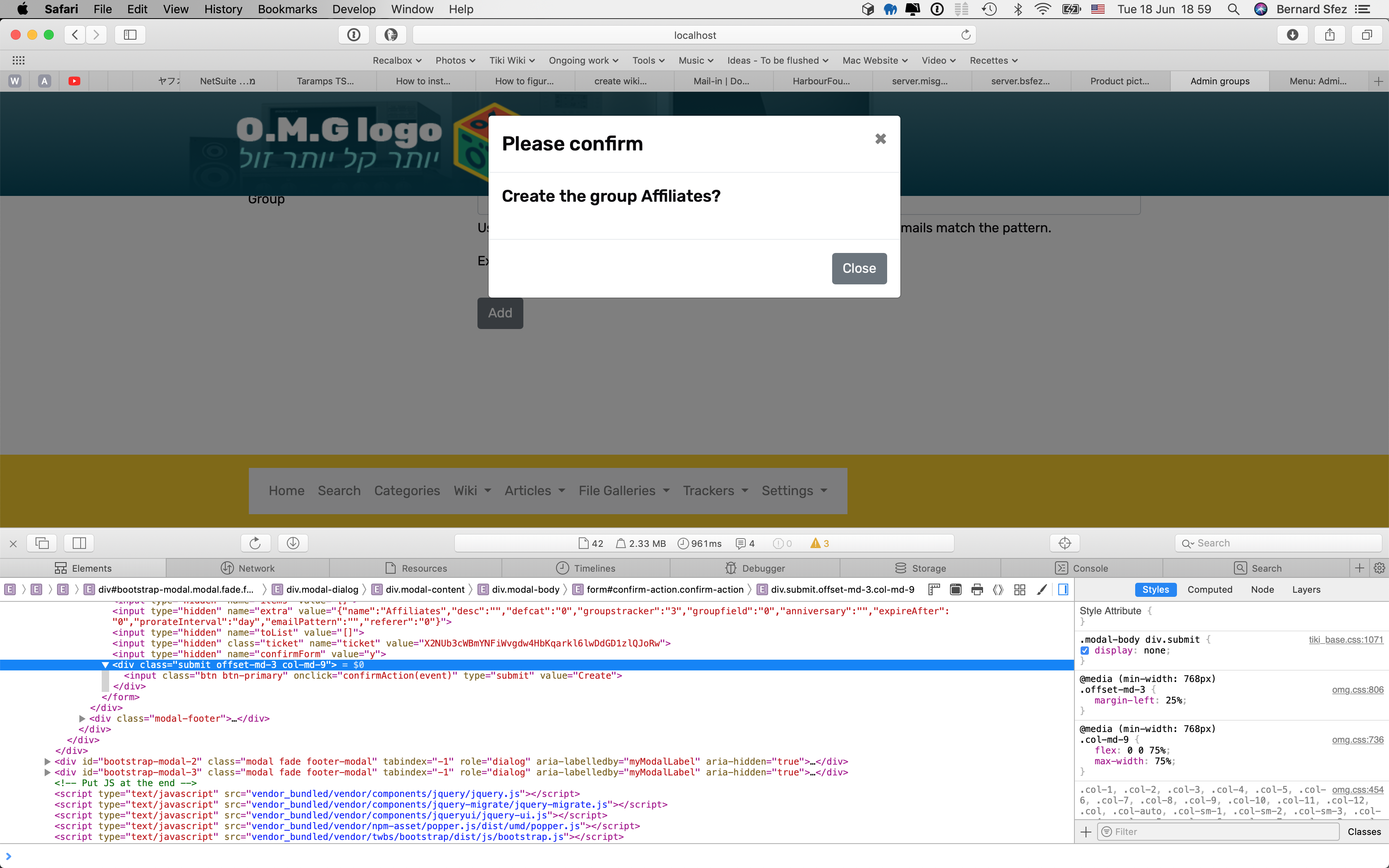Open Spotlight search in the menu bar

[x=1233, y=9]
